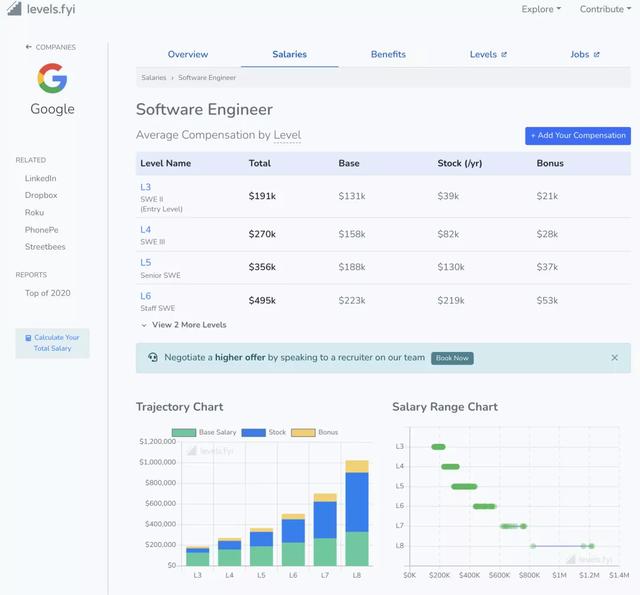Click the $53k bonus value
This screenshot has width=640, height=595.
(547, 301)
